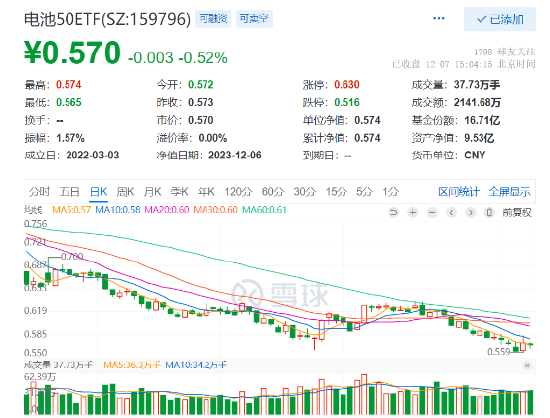The width and height of the screenshot is (550, 418).
Task: Click the 最高 0.574 value
Action: click(x=69, y=85)
